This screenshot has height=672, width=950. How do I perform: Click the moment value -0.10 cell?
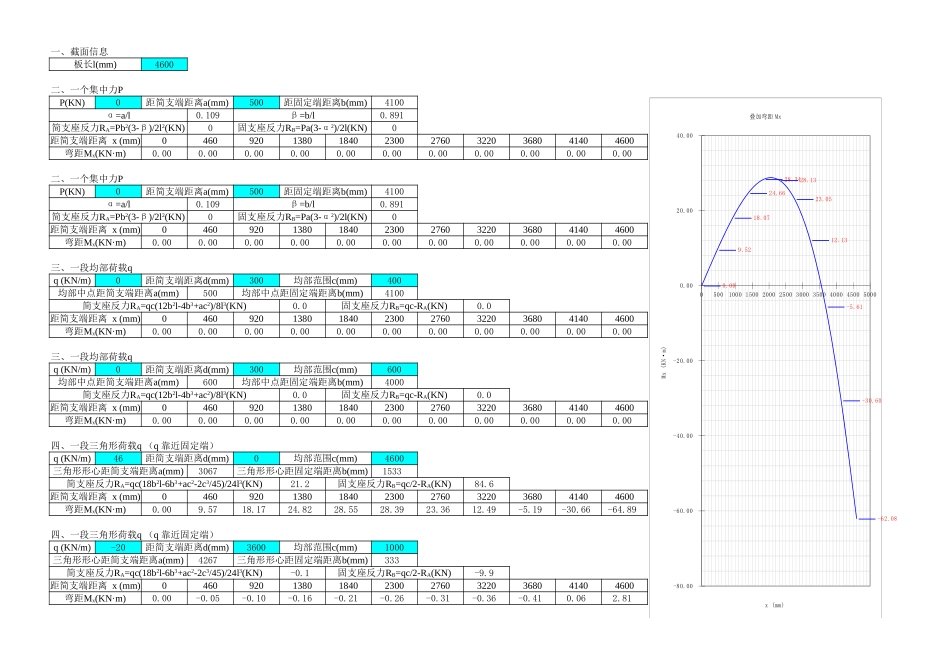tap(256, 599)
